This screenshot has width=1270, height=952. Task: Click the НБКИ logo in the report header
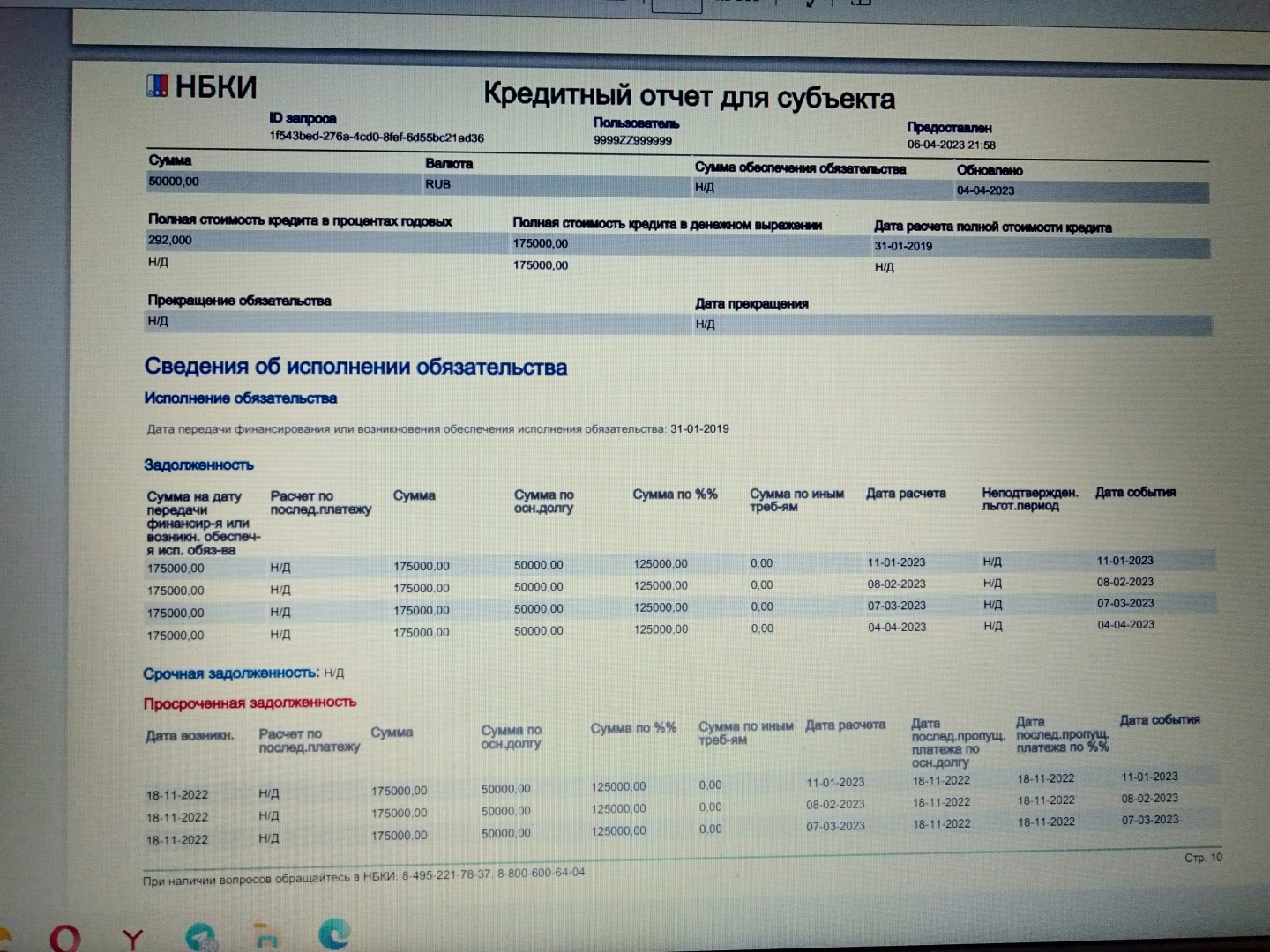(201, 86)
